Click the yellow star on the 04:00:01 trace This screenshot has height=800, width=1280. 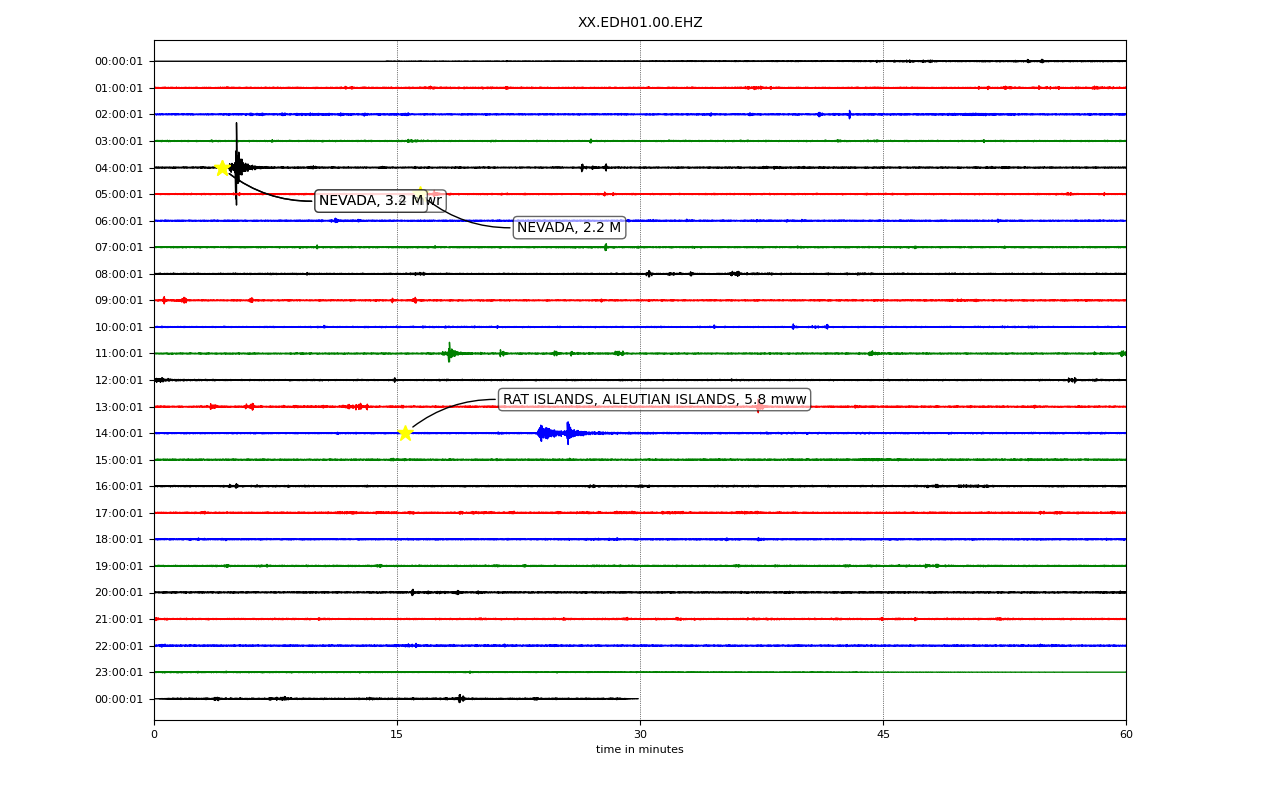(x=222, y=167)
